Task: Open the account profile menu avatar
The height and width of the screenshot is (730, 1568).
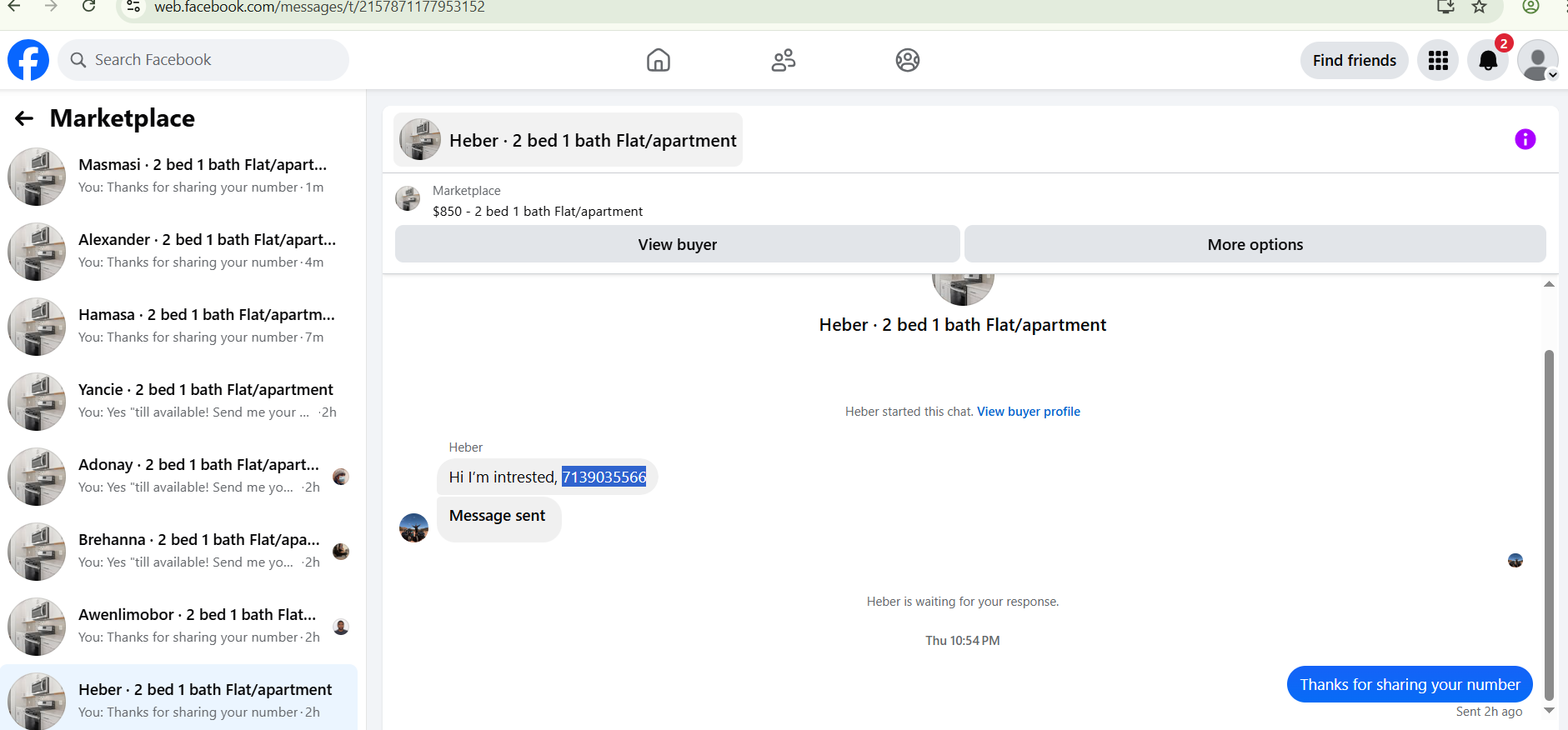Action: 1538,60
